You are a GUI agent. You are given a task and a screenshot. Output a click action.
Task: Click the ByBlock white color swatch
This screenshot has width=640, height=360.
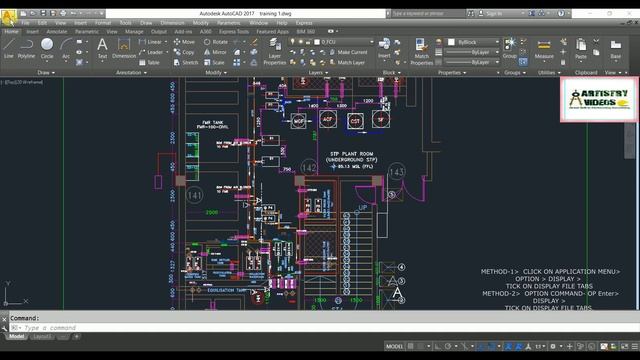click(x=451, y=42)
